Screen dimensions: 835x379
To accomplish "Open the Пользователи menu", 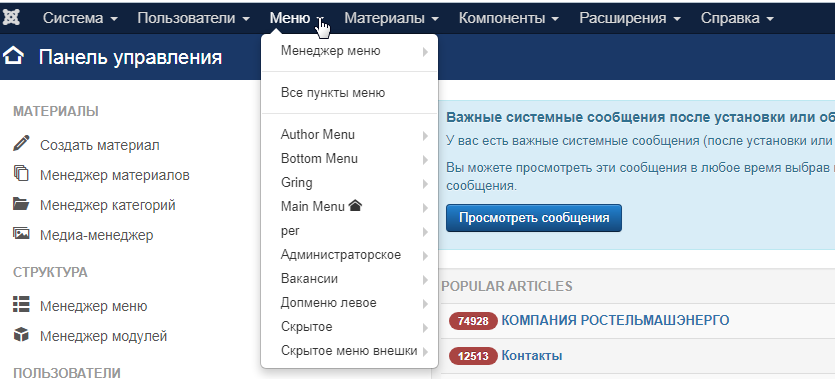I will (193, 18).
